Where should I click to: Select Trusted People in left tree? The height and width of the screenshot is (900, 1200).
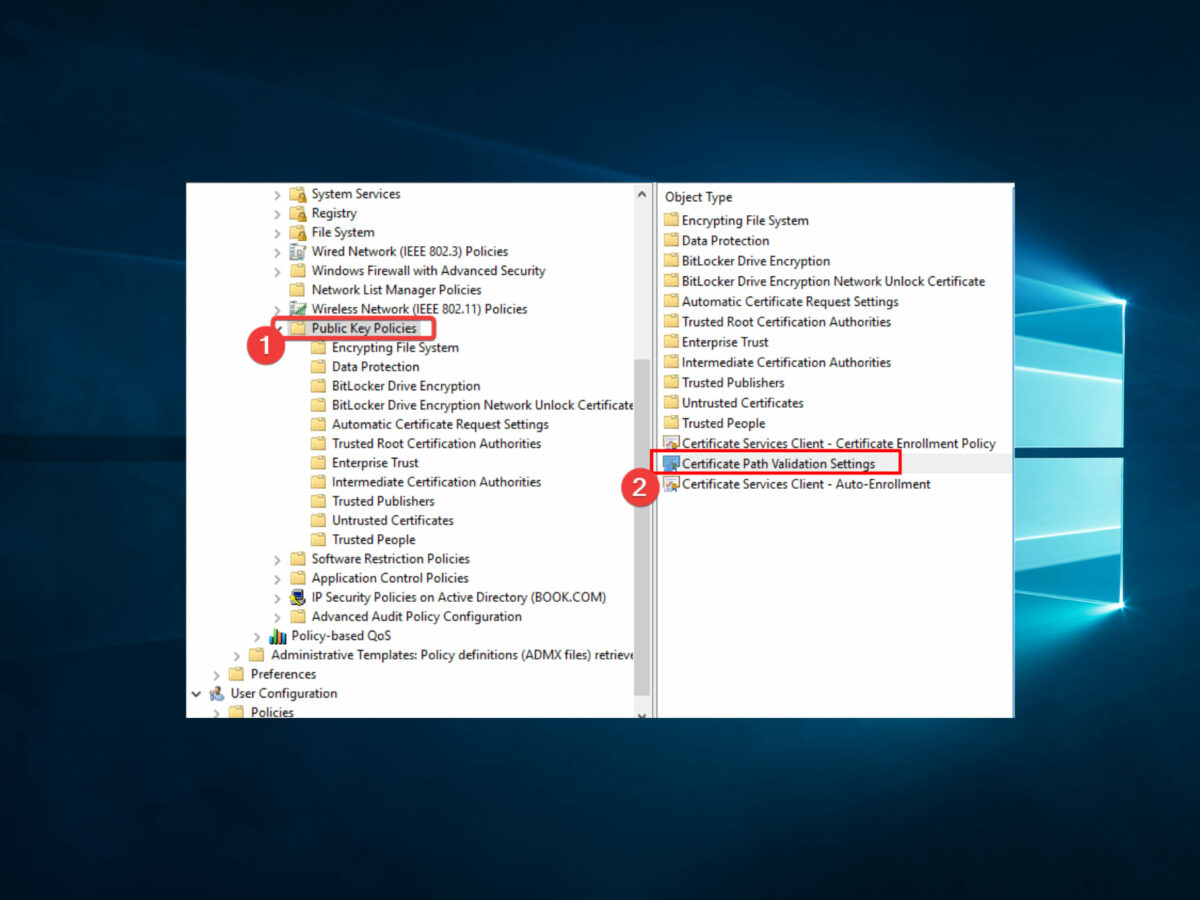374,540
